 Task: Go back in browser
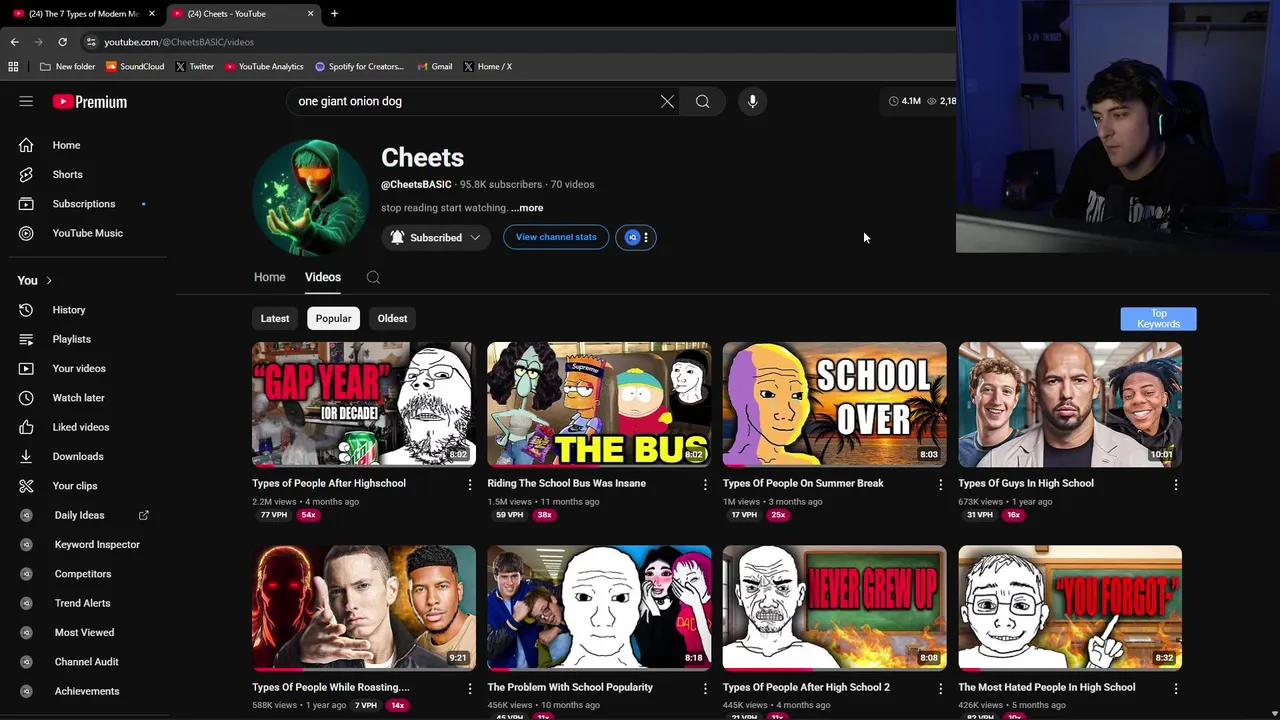point(14,42)
